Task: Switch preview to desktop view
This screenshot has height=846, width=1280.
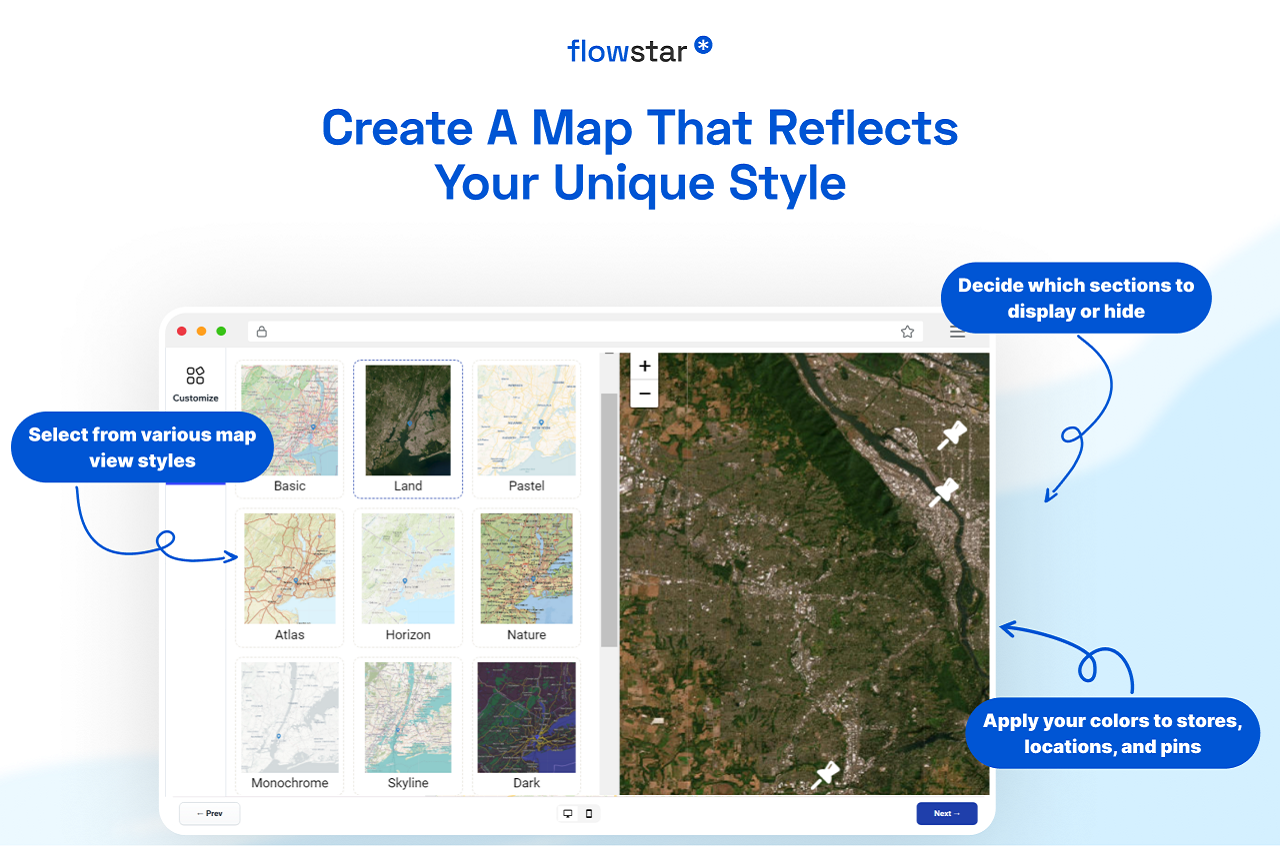Action: 567,813
